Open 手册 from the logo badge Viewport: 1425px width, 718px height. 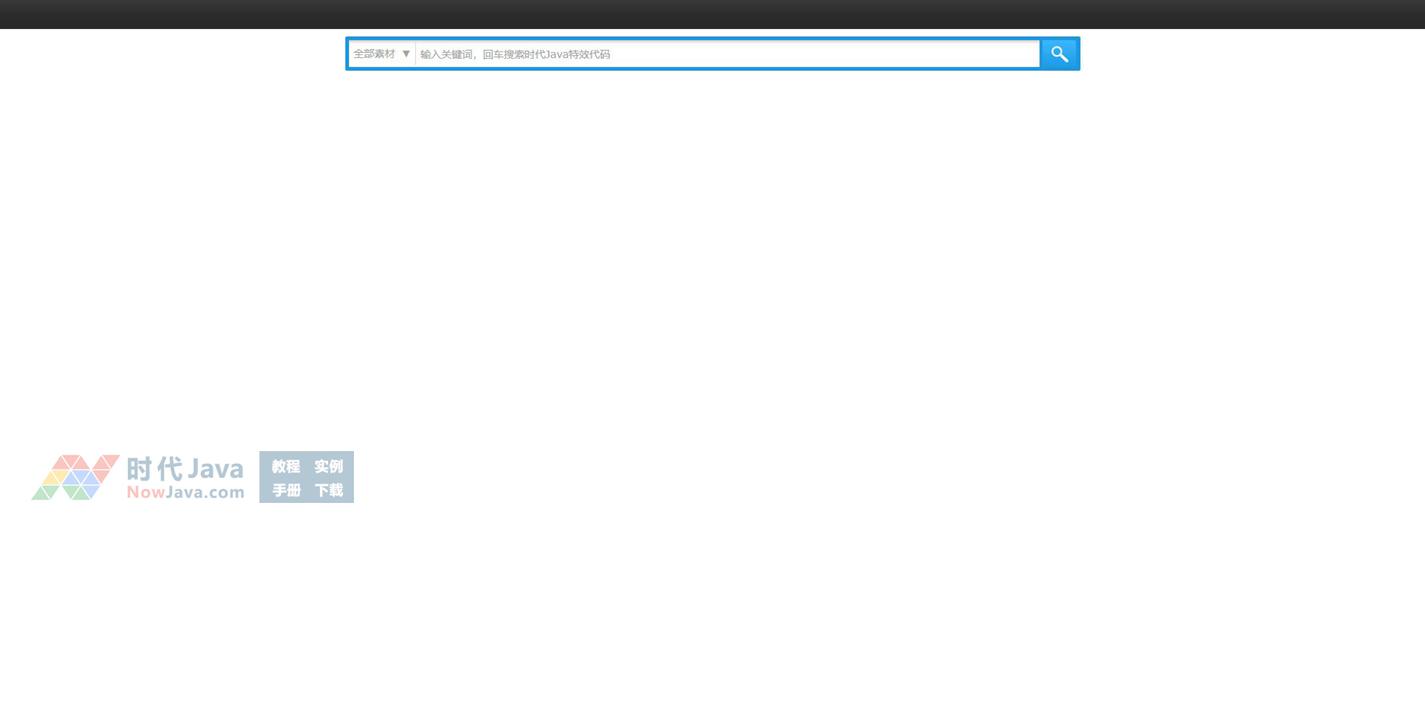(286, 490)
